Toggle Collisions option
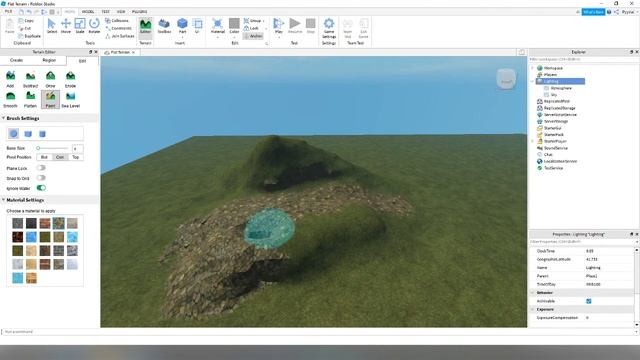The image size is (640, 360). [x=117, y=20]
